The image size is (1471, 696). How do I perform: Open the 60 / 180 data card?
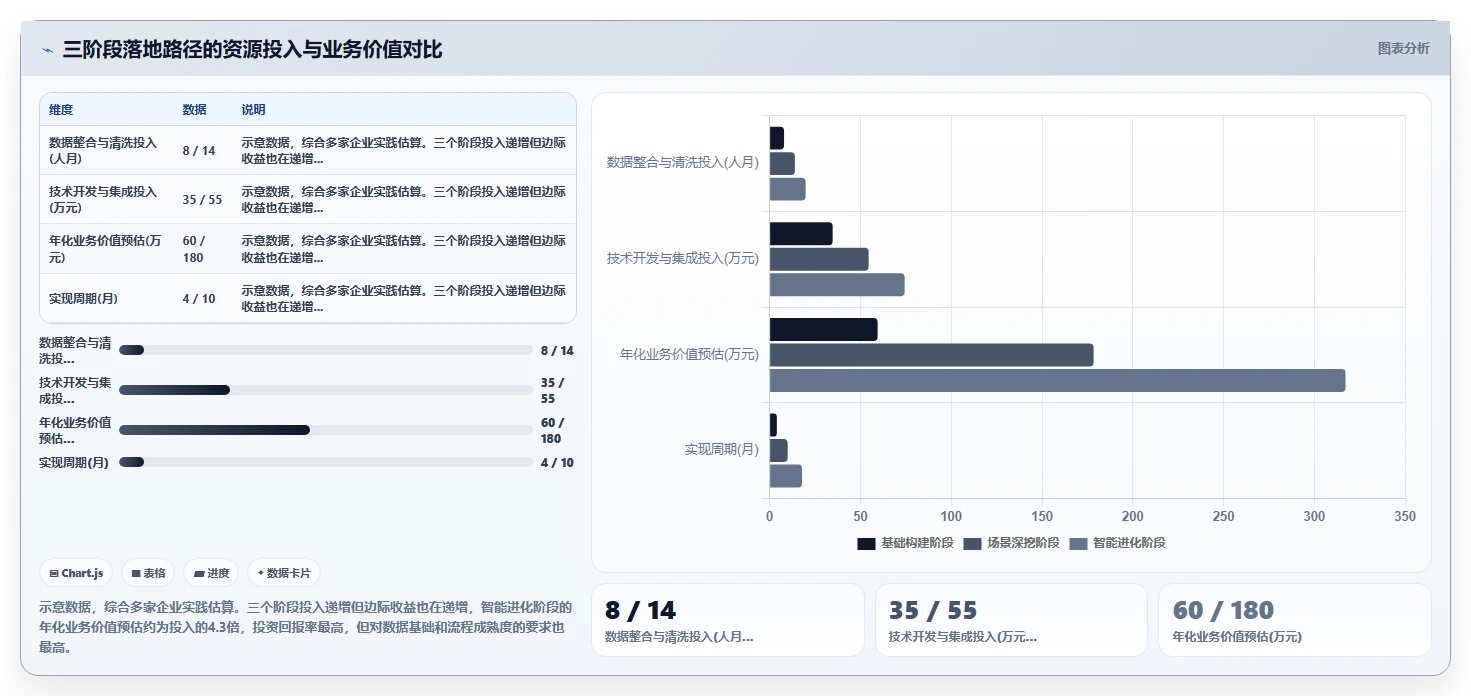tap(1295, 620)
